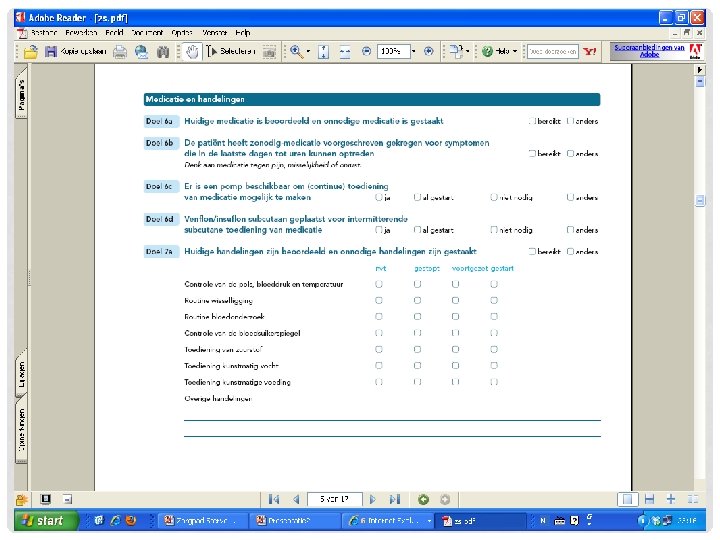This screenshot has width=720, height=540.
Task: Click the vertical scrollbar thumb
Action: click(700, 201)
